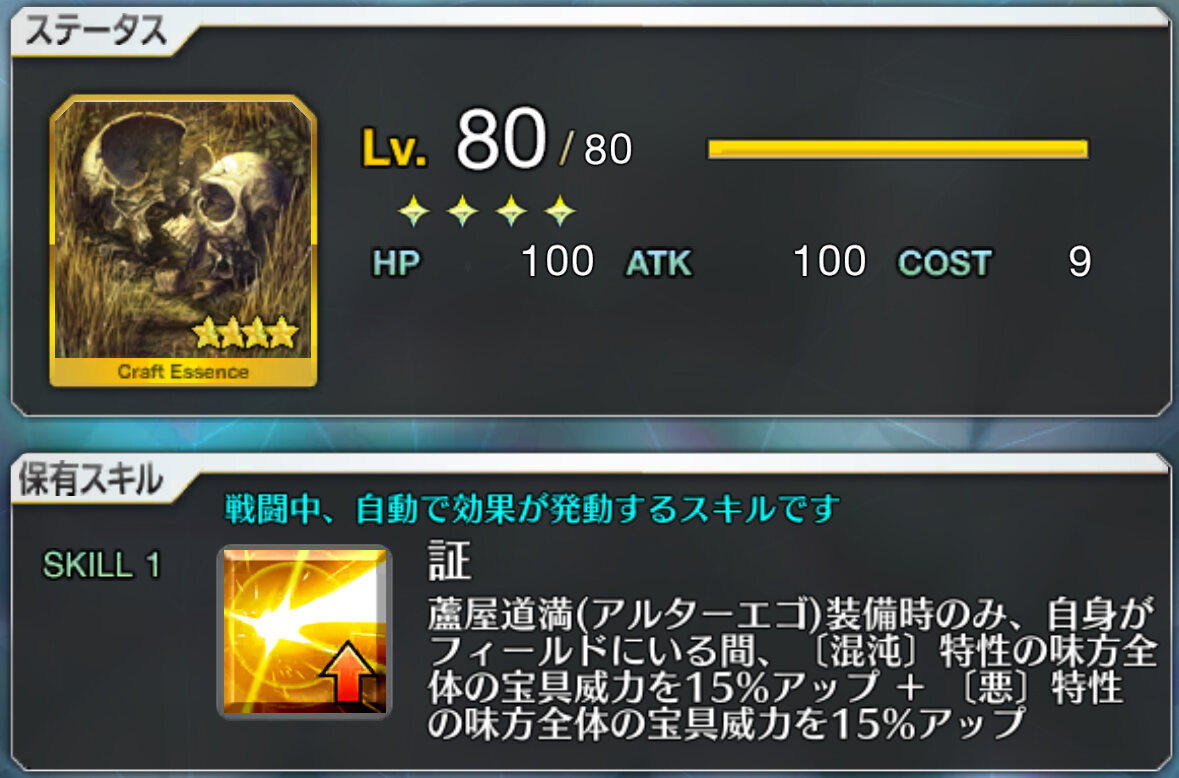1179x778 pixels.
Task: Click the third yellow sparkle star
Action: click(511, 210)
